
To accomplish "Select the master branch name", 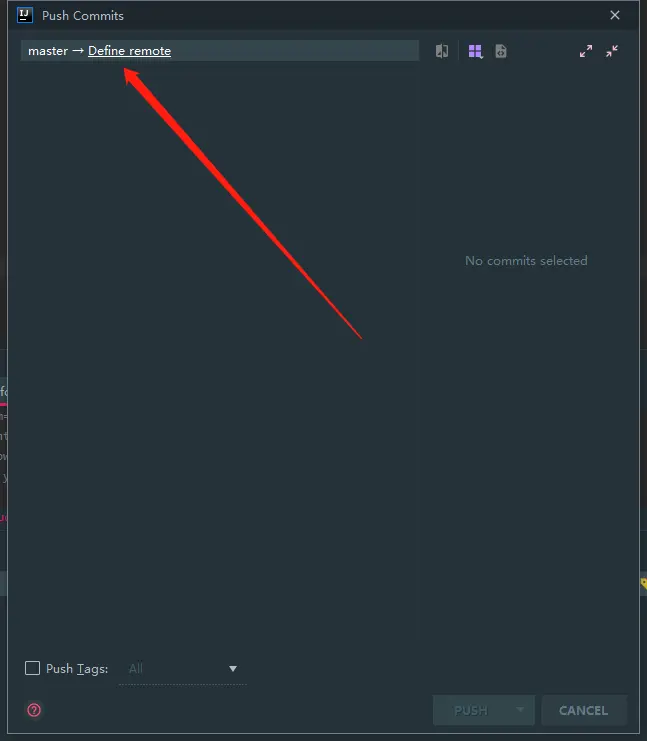I will [x=48, y=51].
